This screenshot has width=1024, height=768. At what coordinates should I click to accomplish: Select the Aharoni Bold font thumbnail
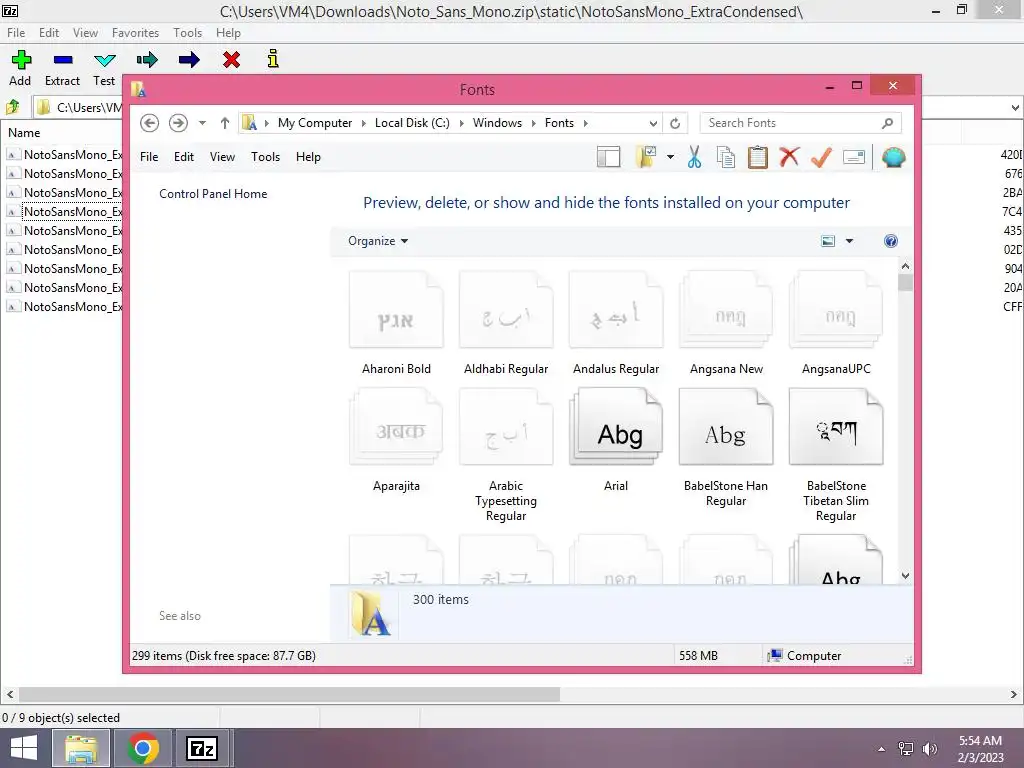click(396, 310)
